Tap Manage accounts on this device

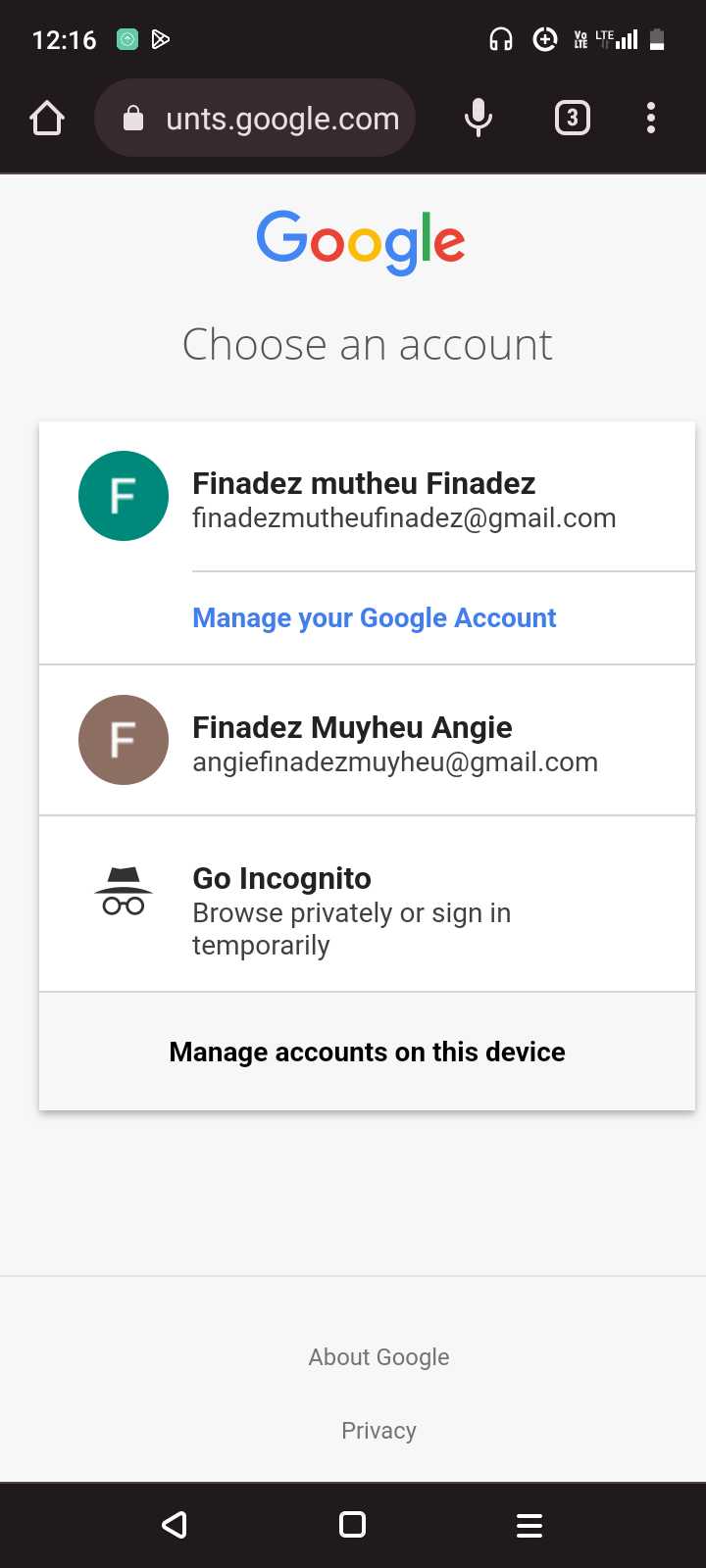367,1052
